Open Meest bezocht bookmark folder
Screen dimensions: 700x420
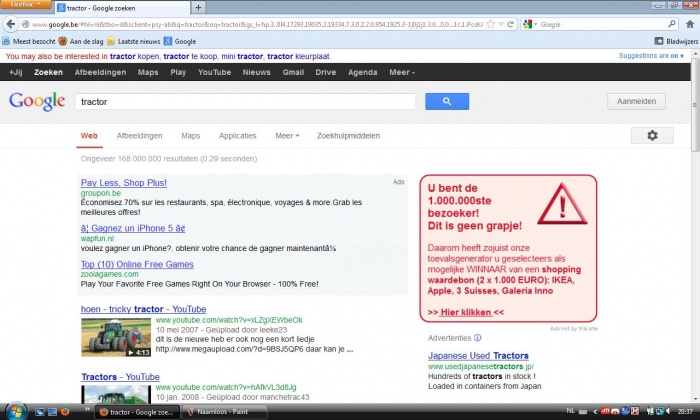(x=29, y=41)
